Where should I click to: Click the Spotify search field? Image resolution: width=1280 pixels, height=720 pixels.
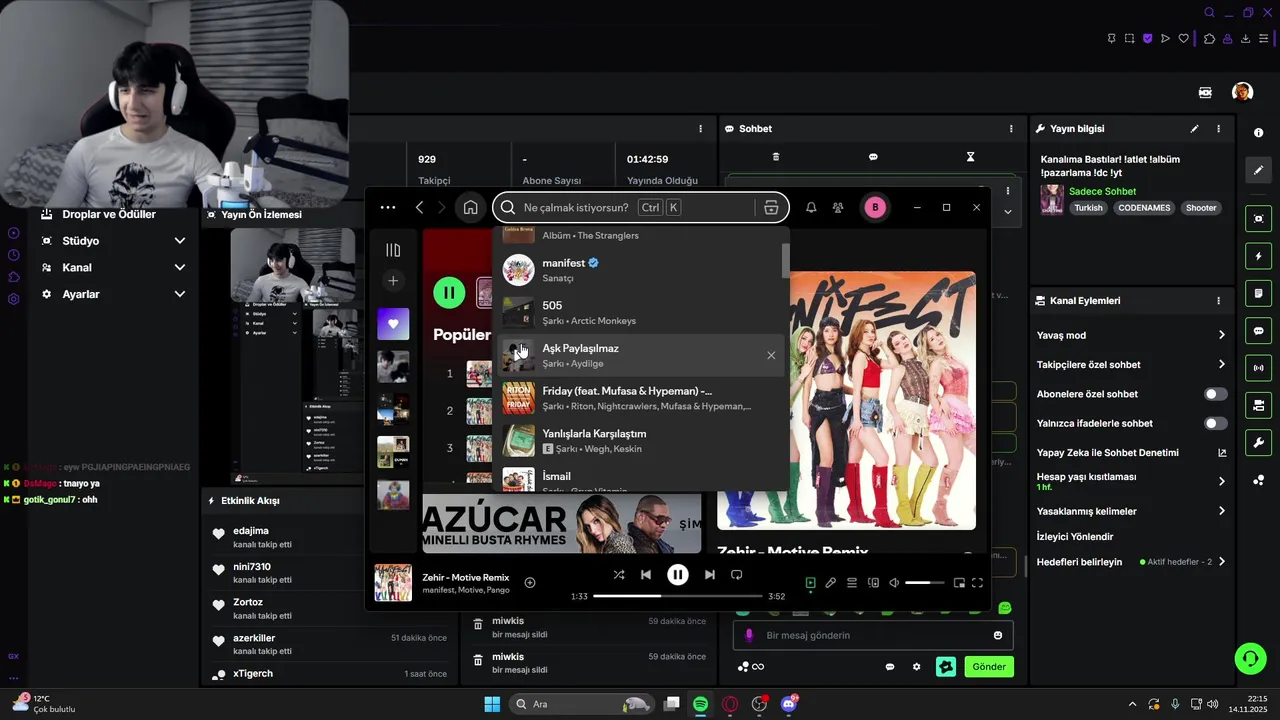(640, 208)
